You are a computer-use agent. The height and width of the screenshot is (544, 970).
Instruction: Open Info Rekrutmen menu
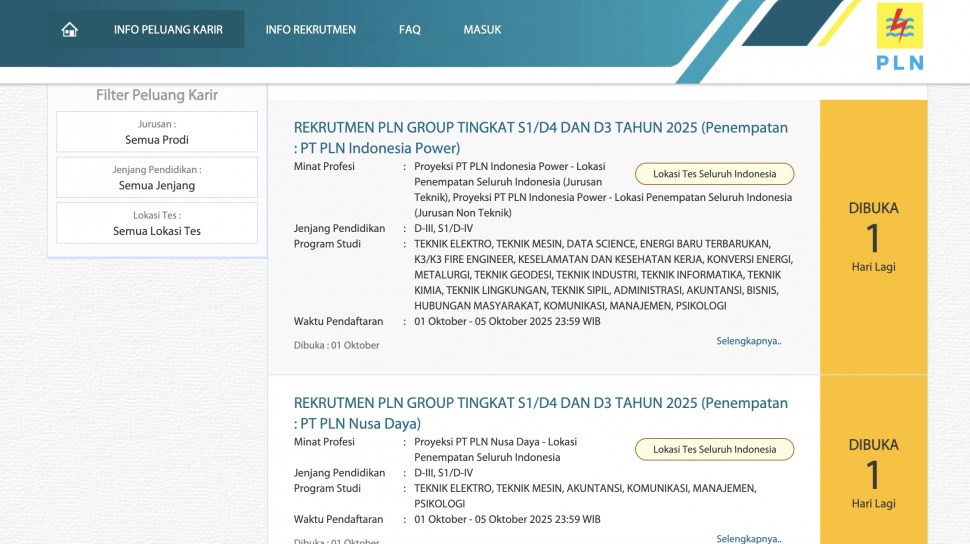click(x=311, y=30)
